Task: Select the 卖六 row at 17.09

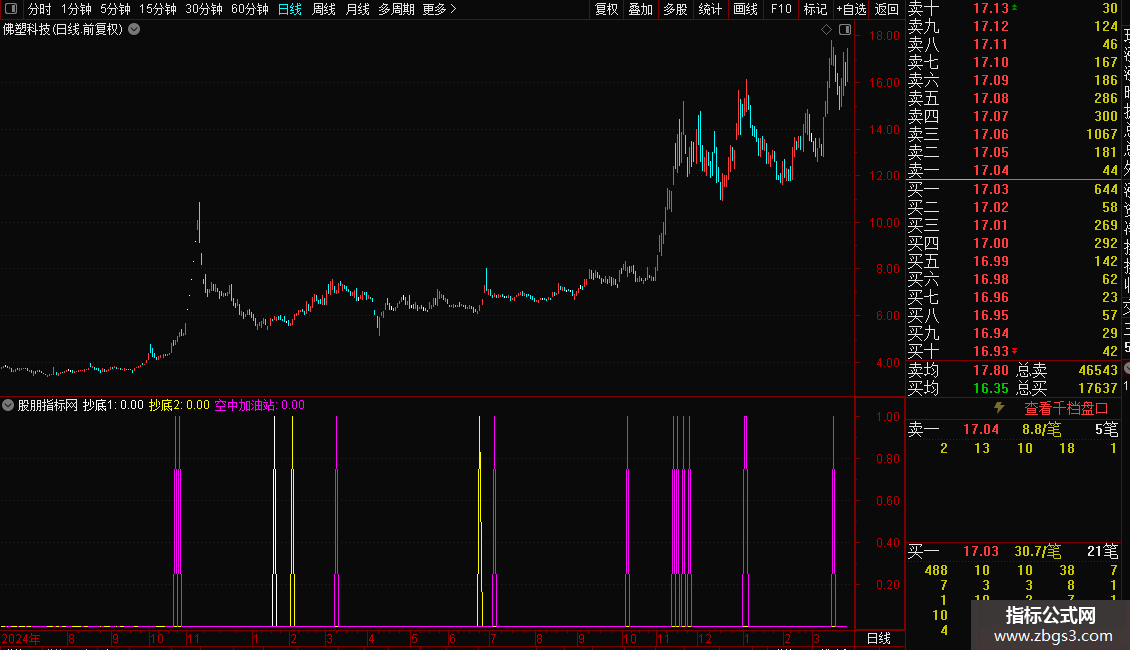Action: (1013, 80)
